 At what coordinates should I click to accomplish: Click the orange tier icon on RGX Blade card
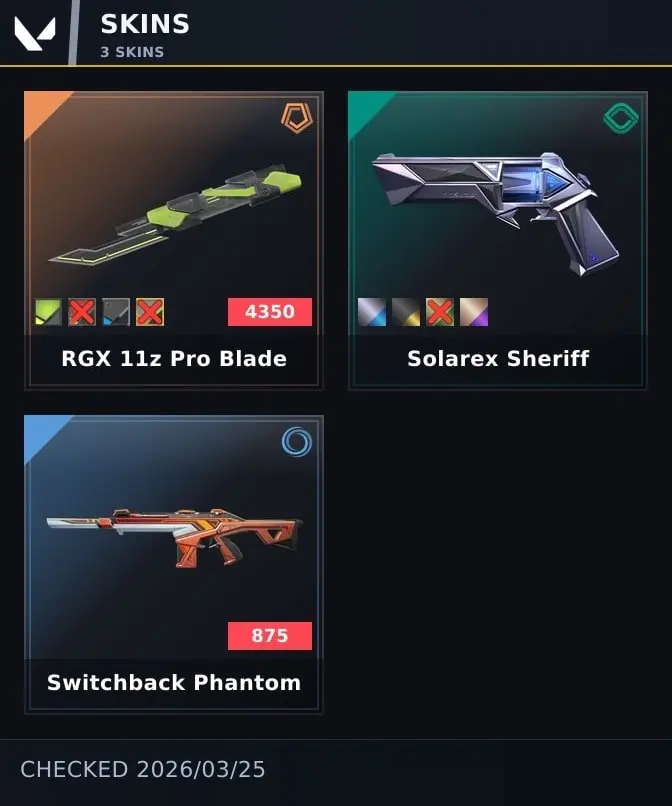coord(297,118)
